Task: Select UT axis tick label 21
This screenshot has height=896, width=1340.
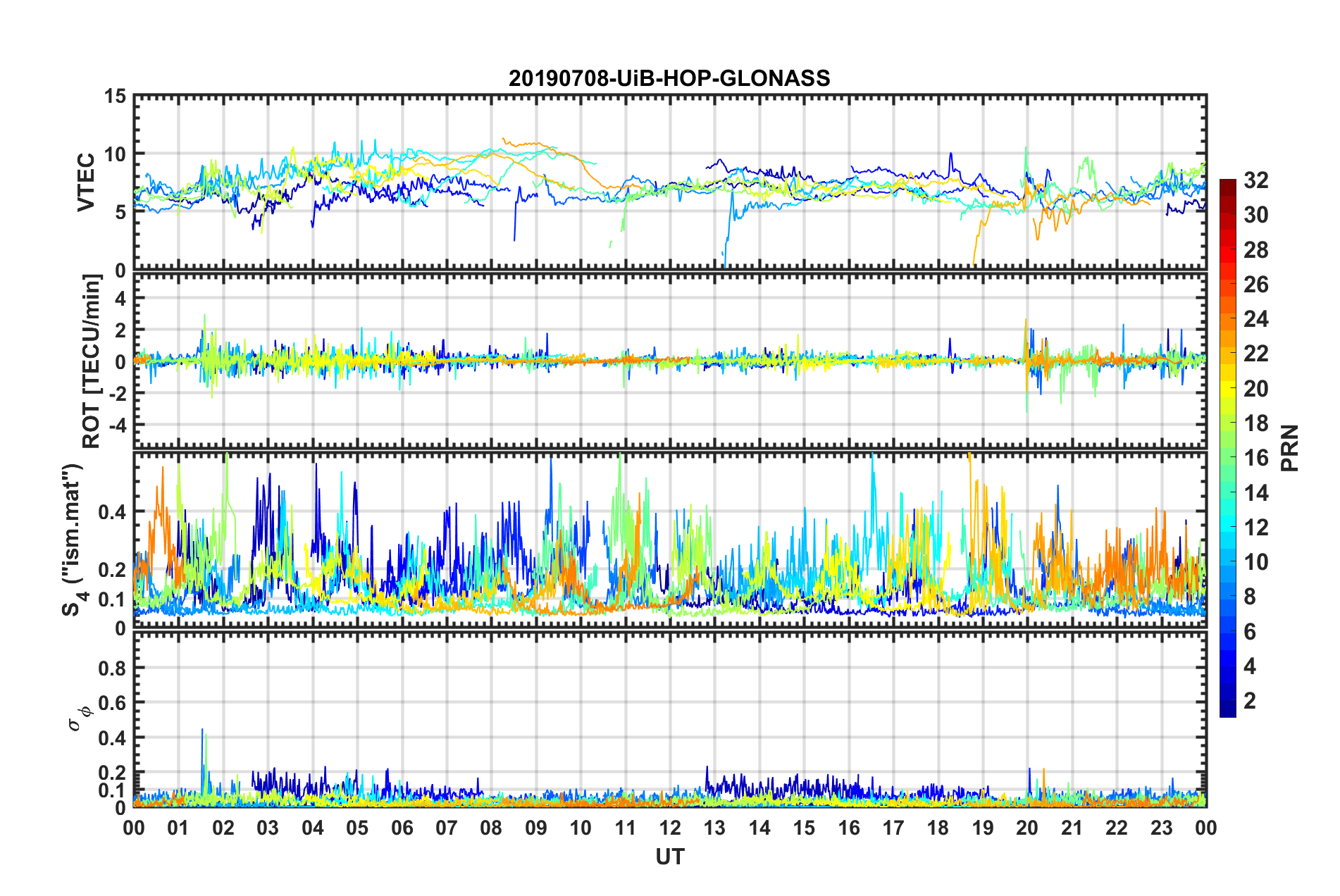Action: click(1072, 828)
